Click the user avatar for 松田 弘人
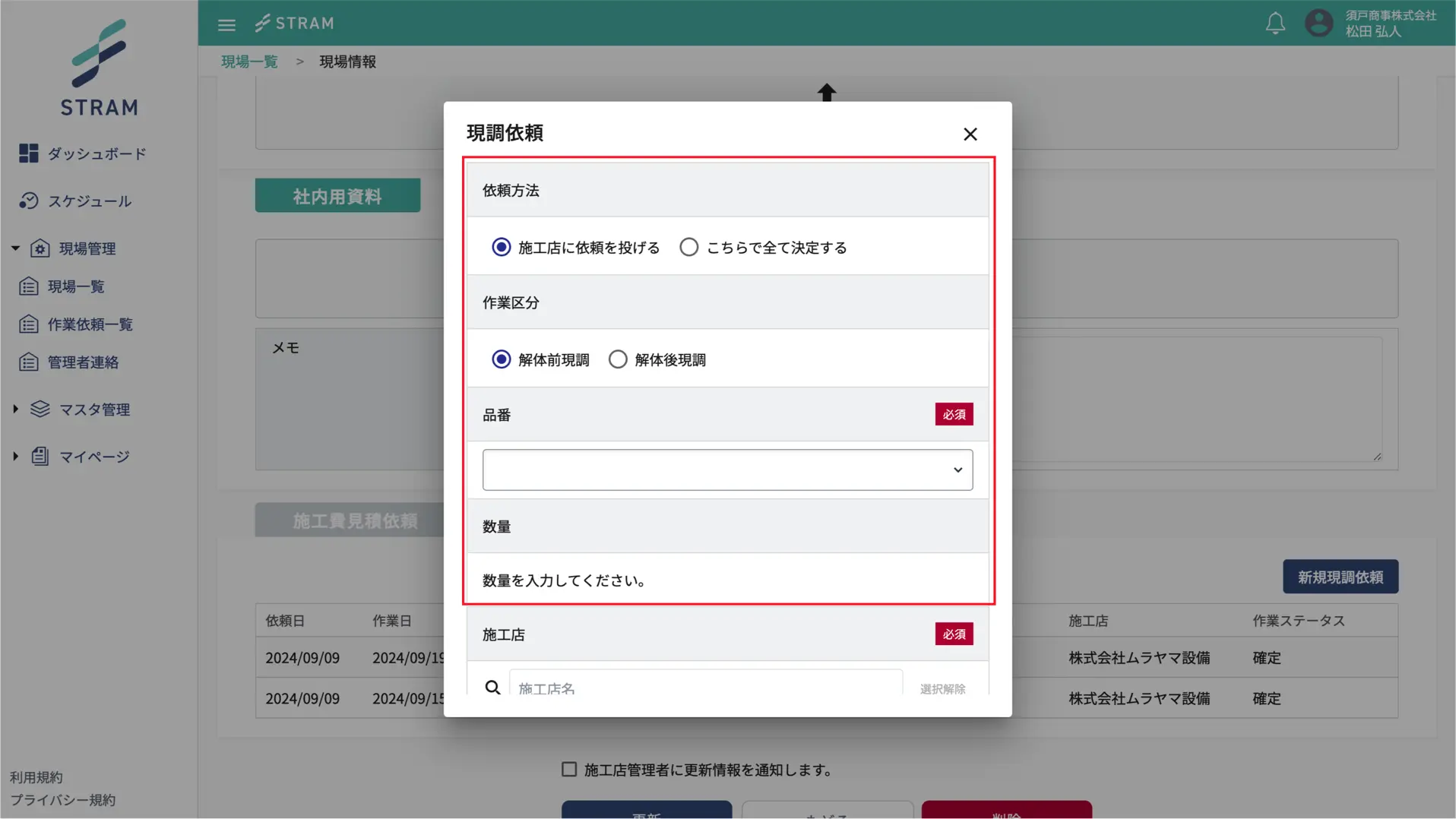 [x=1318, y=24]
